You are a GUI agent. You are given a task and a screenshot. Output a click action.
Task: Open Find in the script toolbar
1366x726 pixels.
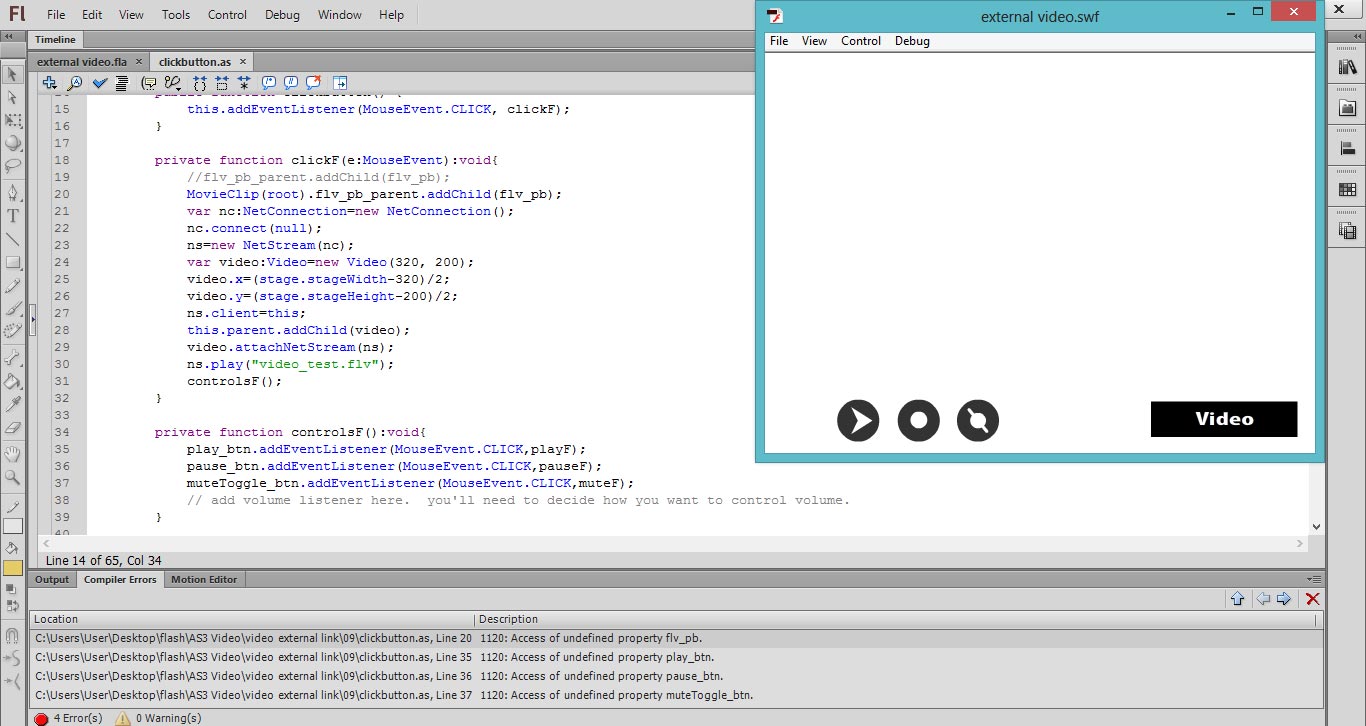click(x=74, y=83)
